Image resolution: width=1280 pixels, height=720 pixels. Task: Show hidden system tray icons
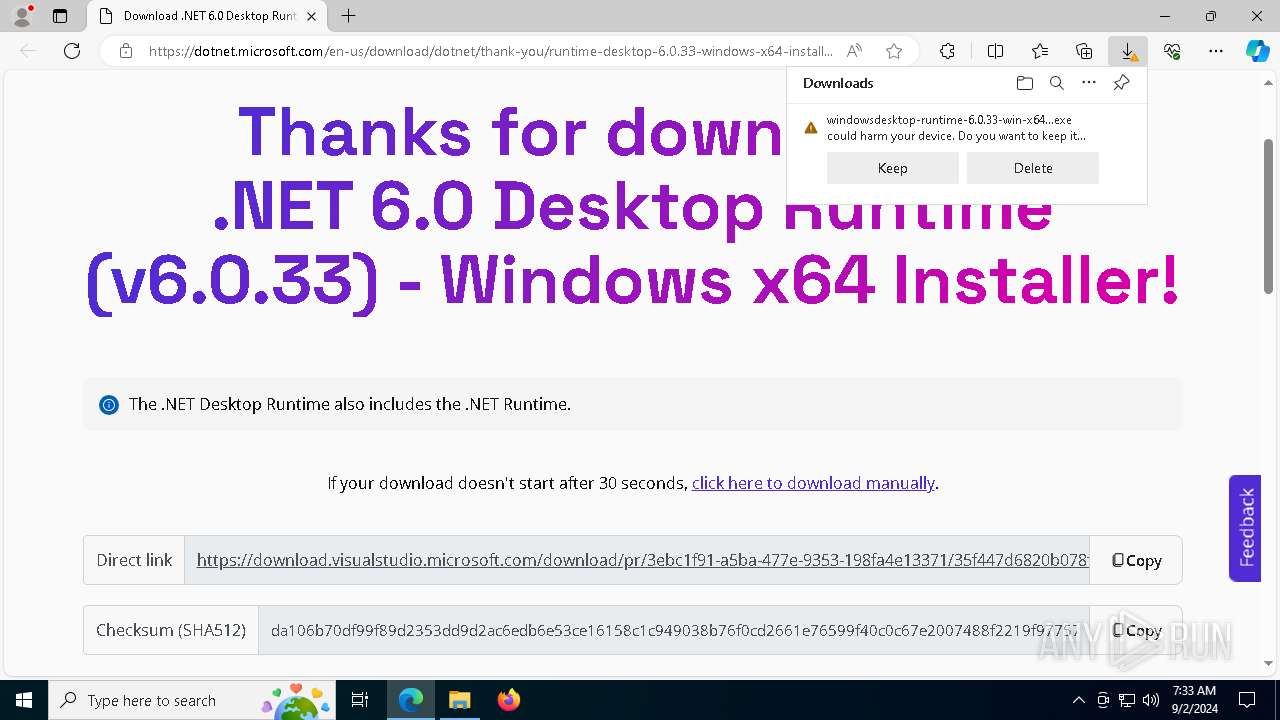(1078, 700)
